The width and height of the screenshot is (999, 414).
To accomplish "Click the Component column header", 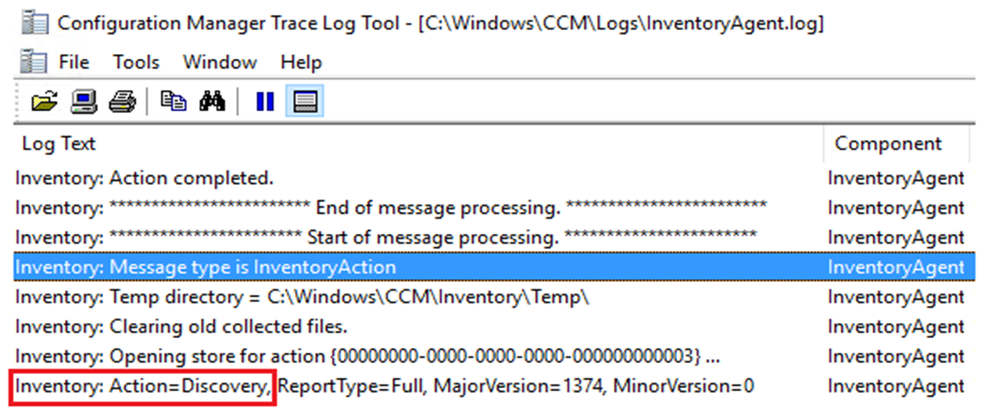I will click(896, 144).
